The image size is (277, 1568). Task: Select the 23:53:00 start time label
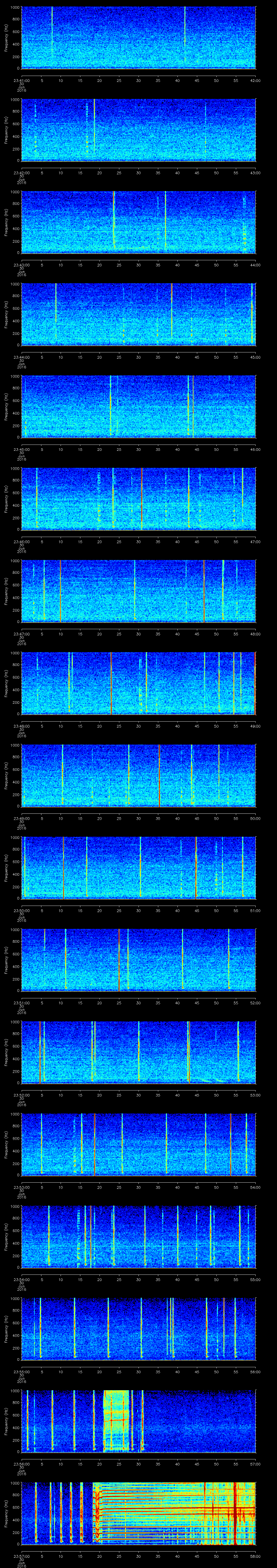[x=22, y=1187]
